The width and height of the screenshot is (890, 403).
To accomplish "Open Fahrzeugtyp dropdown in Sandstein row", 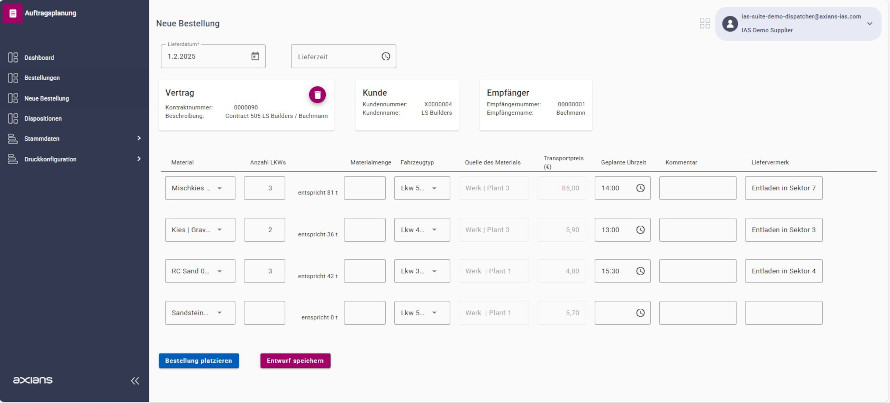I will click(422, 313).
